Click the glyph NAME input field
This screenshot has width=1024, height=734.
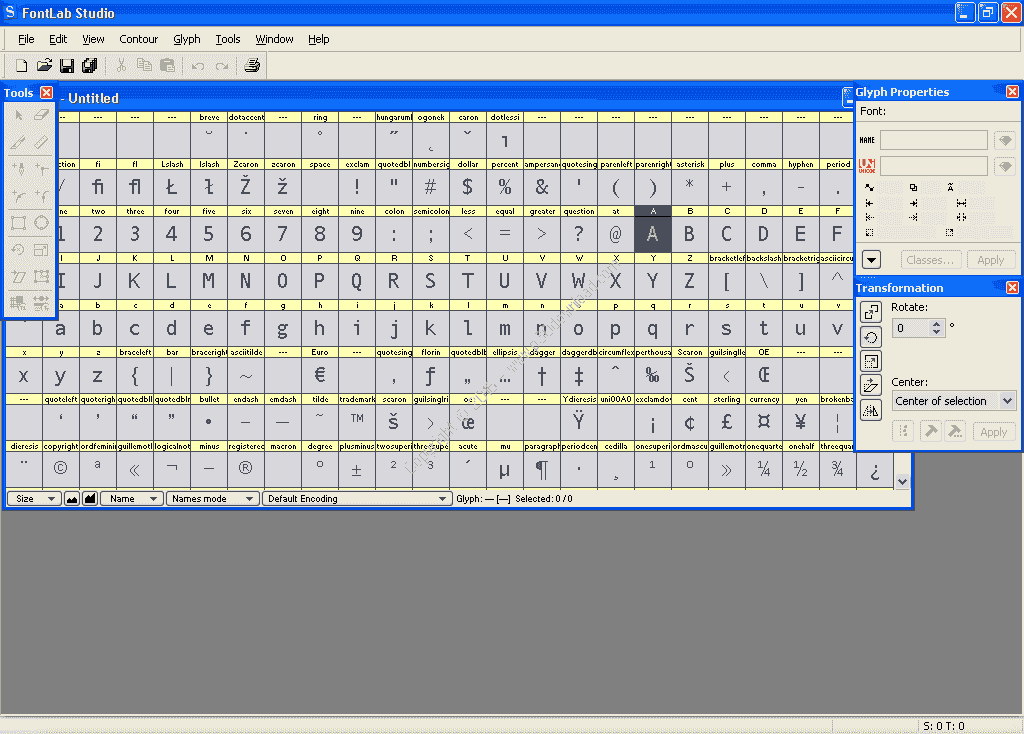(x=934, y=140)
